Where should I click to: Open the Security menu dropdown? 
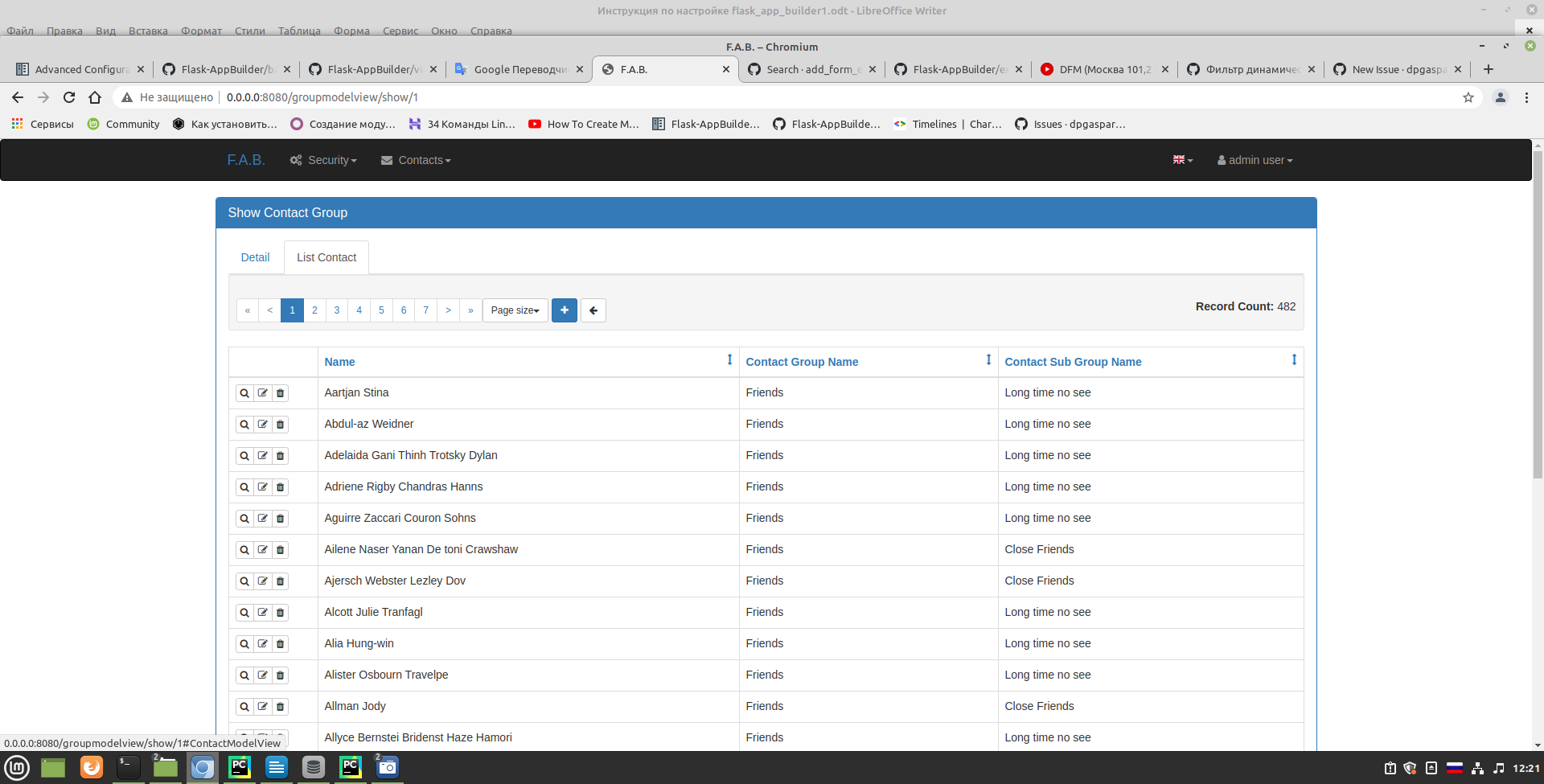323,160
